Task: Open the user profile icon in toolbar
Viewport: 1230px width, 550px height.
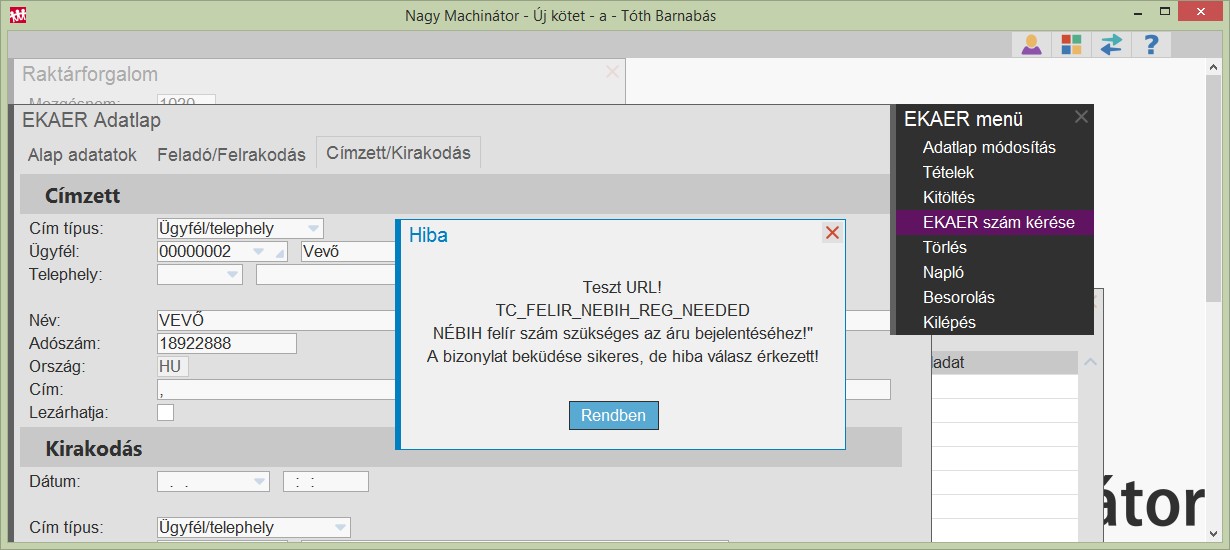Action: [x=1032, y=44]
